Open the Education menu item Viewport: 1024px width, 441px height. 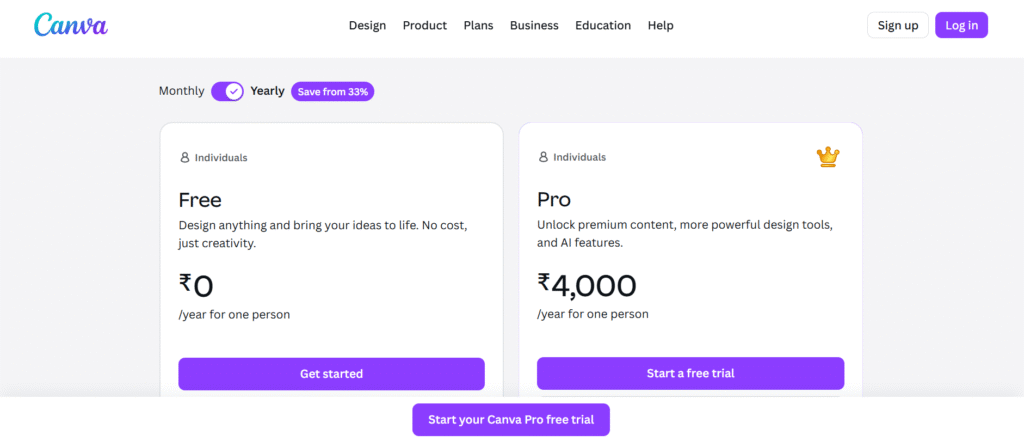pos(603,26)
